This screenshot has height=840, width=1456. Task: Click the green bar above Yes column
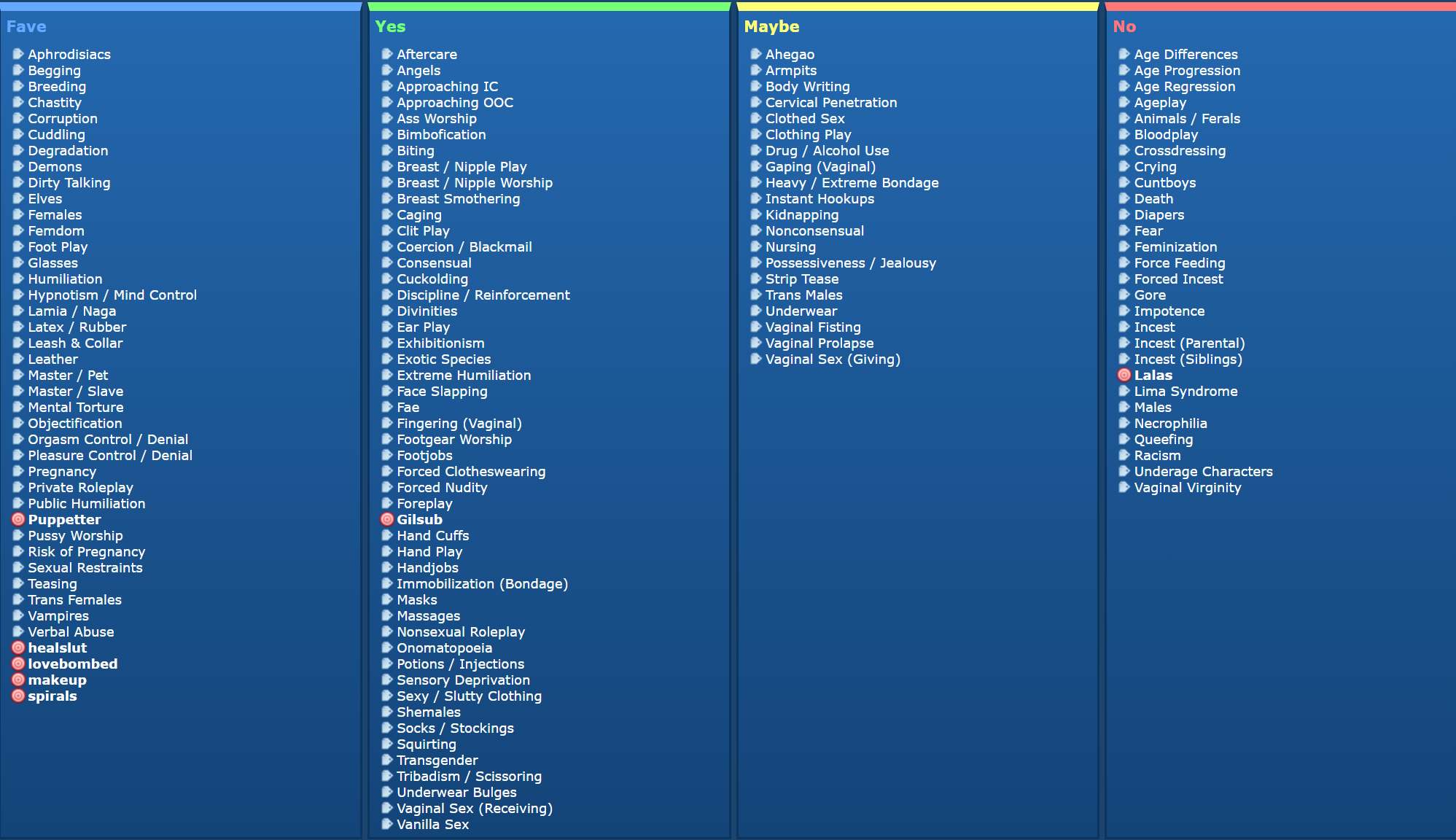(x=549, y=7)
